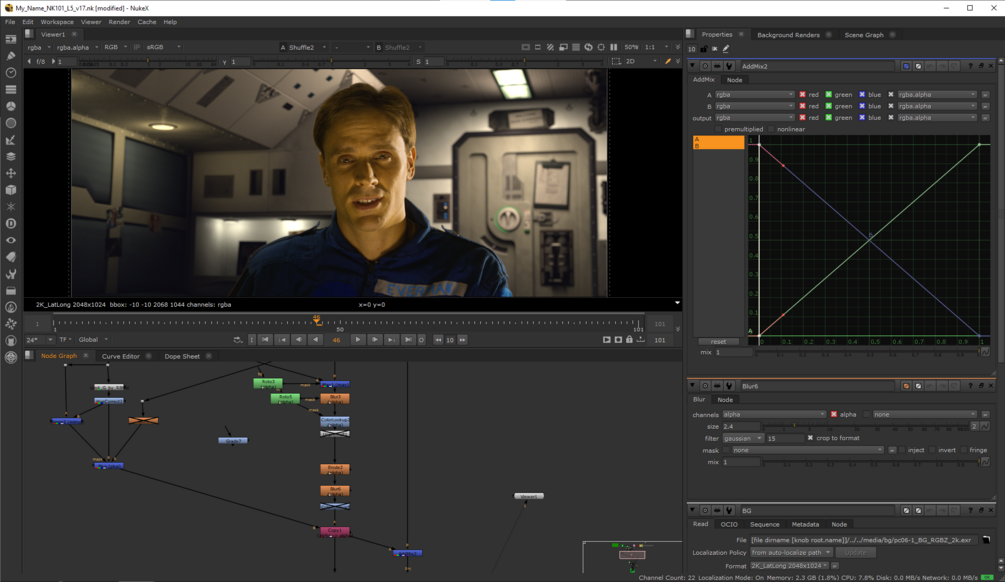Viewport: 1005px width, 582px height.
Task: Adjust the AddMix2 mix slider
Action: click(x=868, y=352)
